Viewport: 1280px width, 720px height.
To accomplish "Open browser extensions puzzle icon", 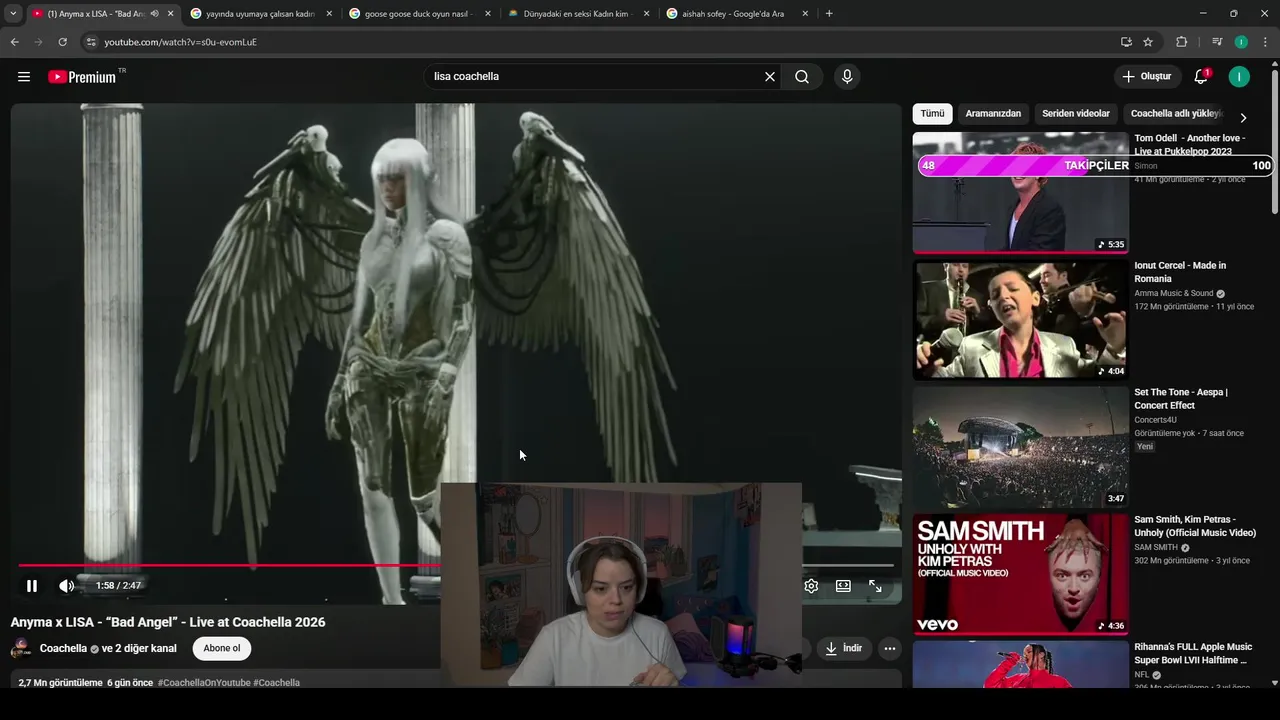I will (x=1182, y=42).
